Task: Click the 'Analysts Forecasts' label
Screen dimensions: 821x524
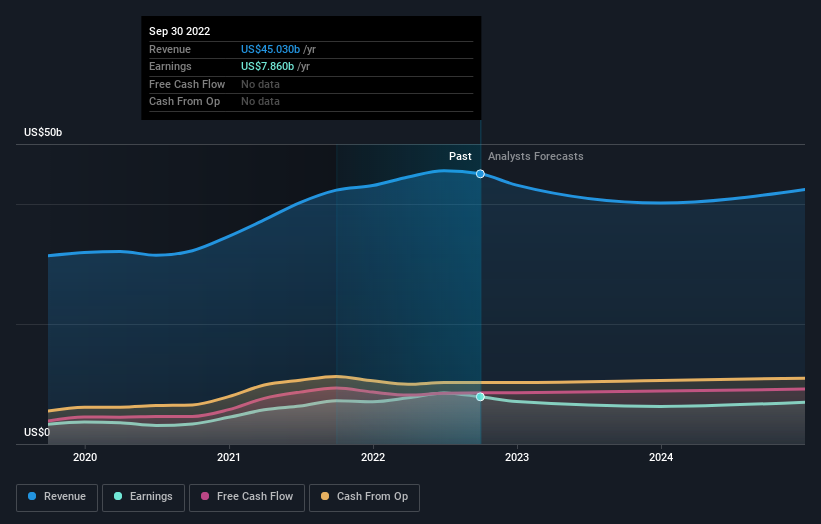Action: pos(536,156)
